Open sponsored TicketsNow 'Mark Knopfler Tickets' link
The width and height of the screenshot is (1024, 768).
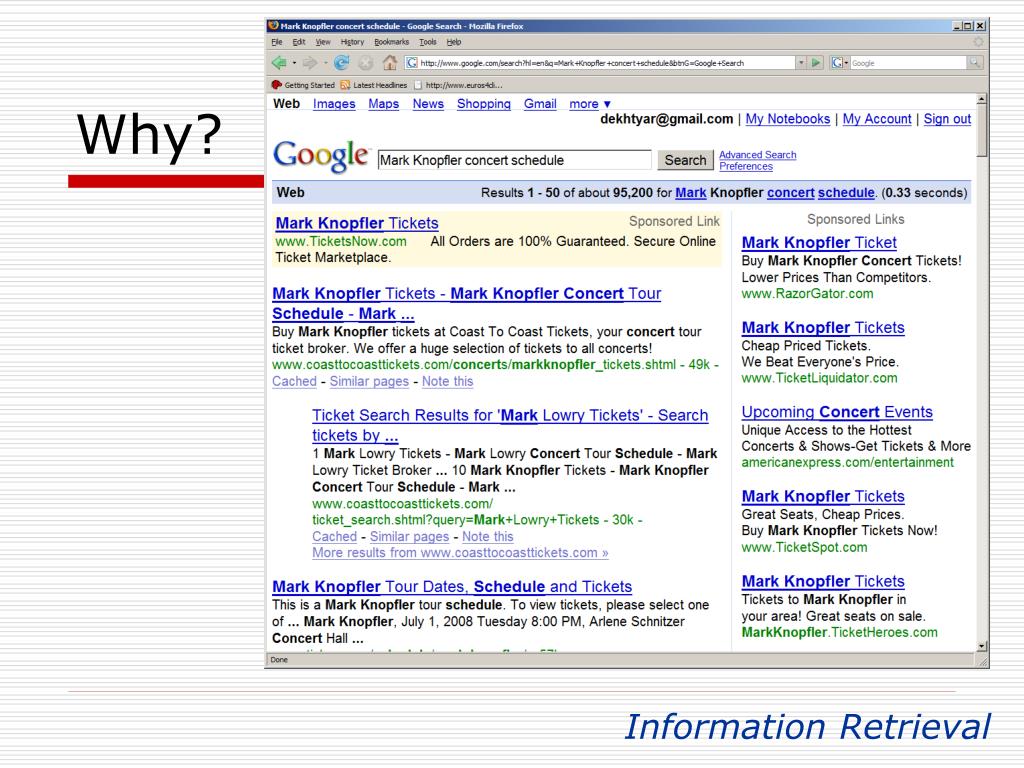click(x=357, y=223)
